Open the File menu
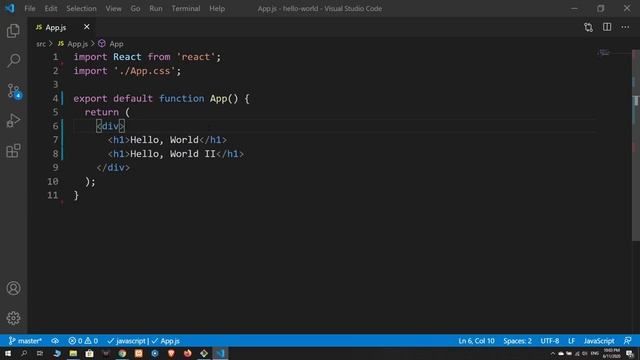This screenshot has width=640, height=360. tap(30, 8)
